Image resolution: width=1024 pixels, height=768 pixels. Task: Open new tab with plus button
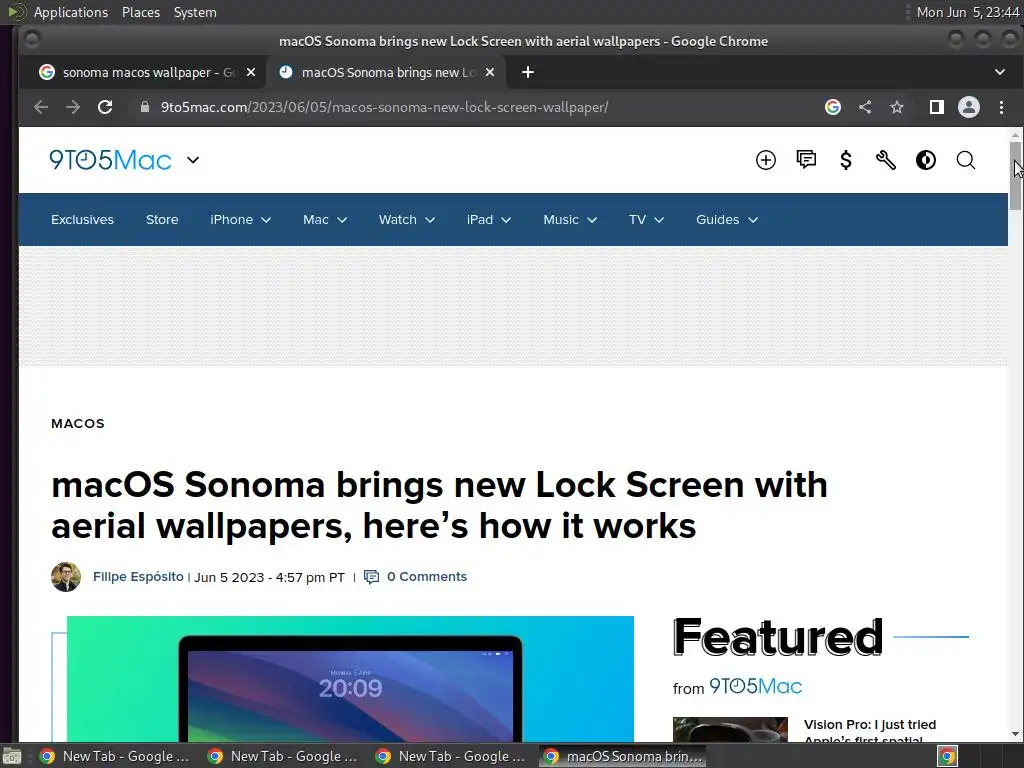pyautogui.click(x=528, y=72)
